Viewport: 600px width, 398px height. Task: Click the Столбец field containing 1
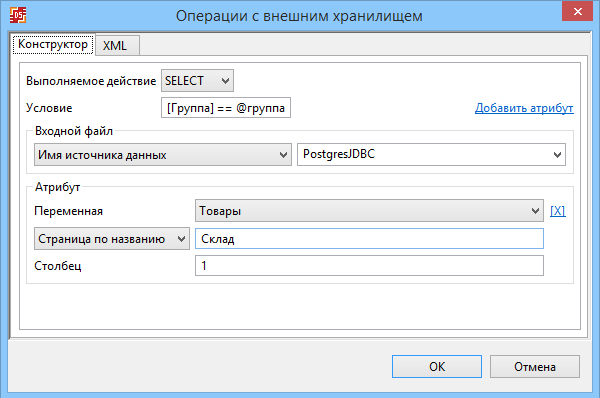coord(369,266)
